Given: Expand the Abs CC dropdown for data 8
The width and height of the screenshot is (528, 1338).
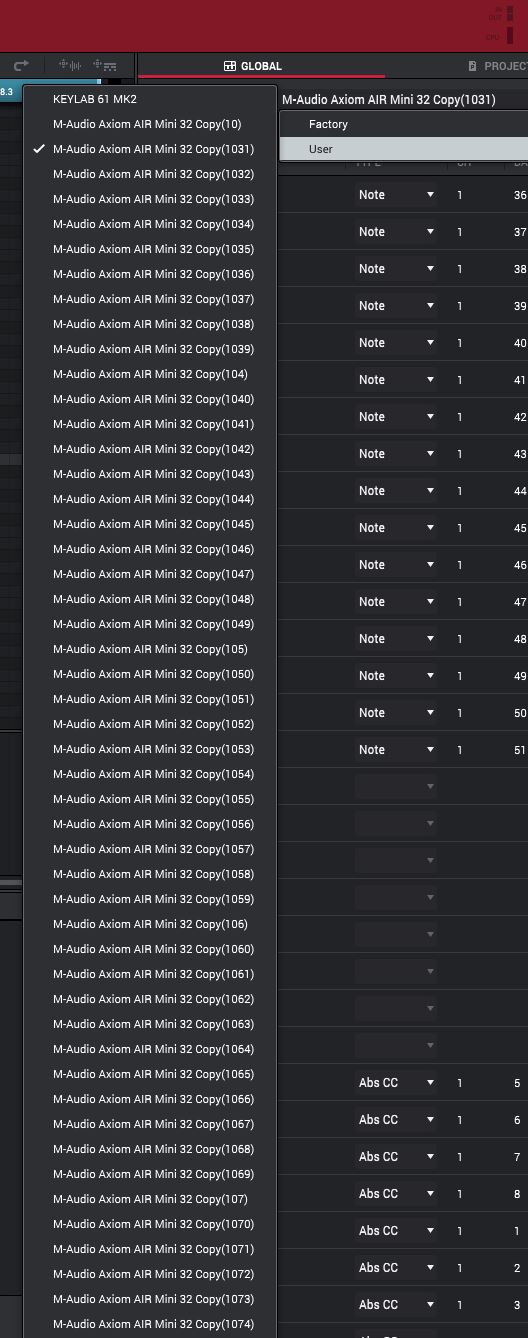Looking at the screenshot, I should (396, 1194).
